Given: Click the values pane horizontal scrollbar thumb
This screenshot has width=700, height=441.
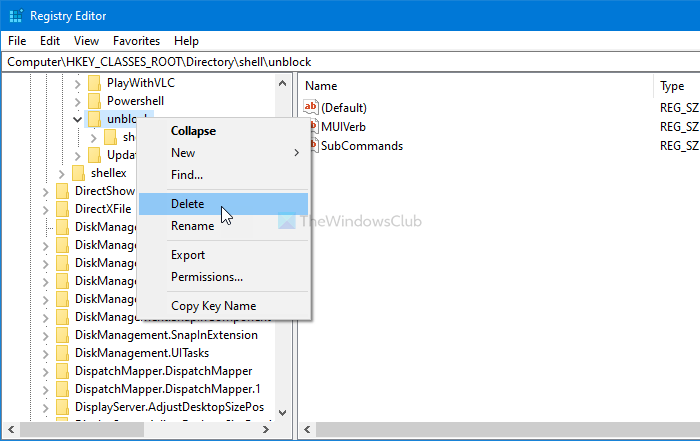Looking at the screenshot, I should click(508, 430).
